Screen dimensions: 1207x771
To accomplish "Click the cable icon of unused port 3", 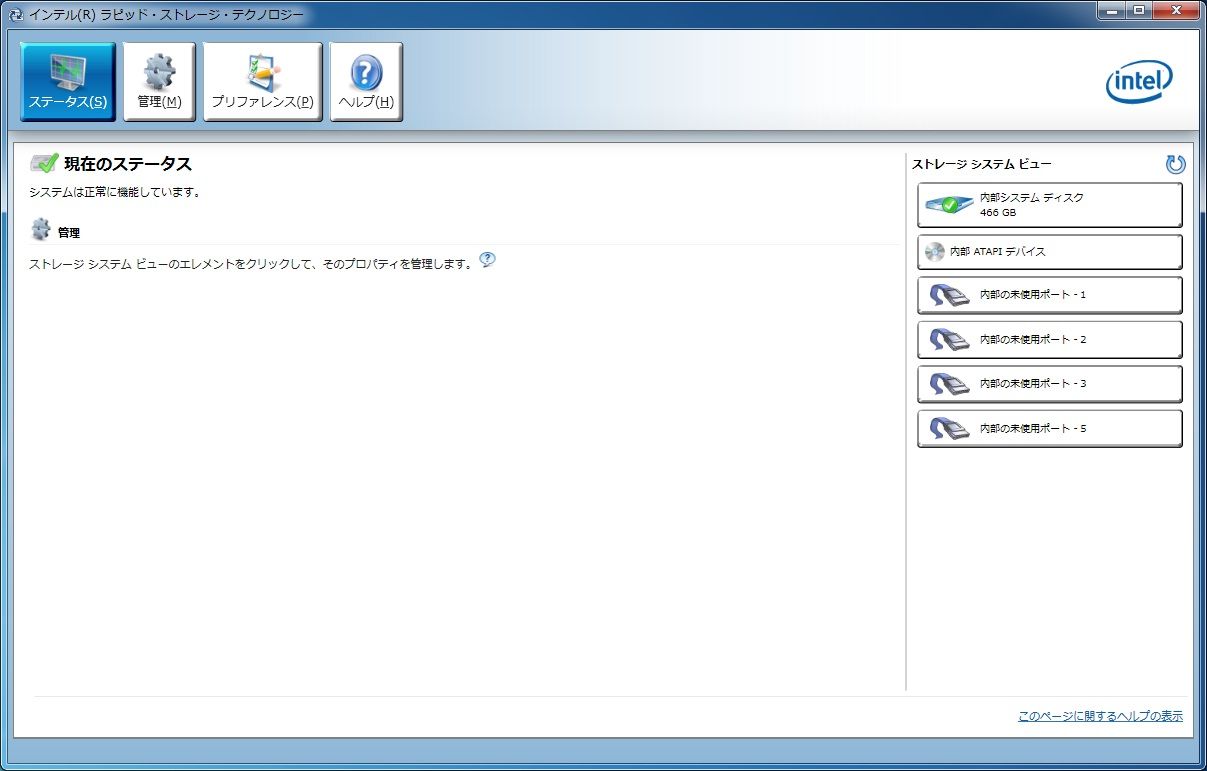I will pyautogui.click(x=949, y=384).
